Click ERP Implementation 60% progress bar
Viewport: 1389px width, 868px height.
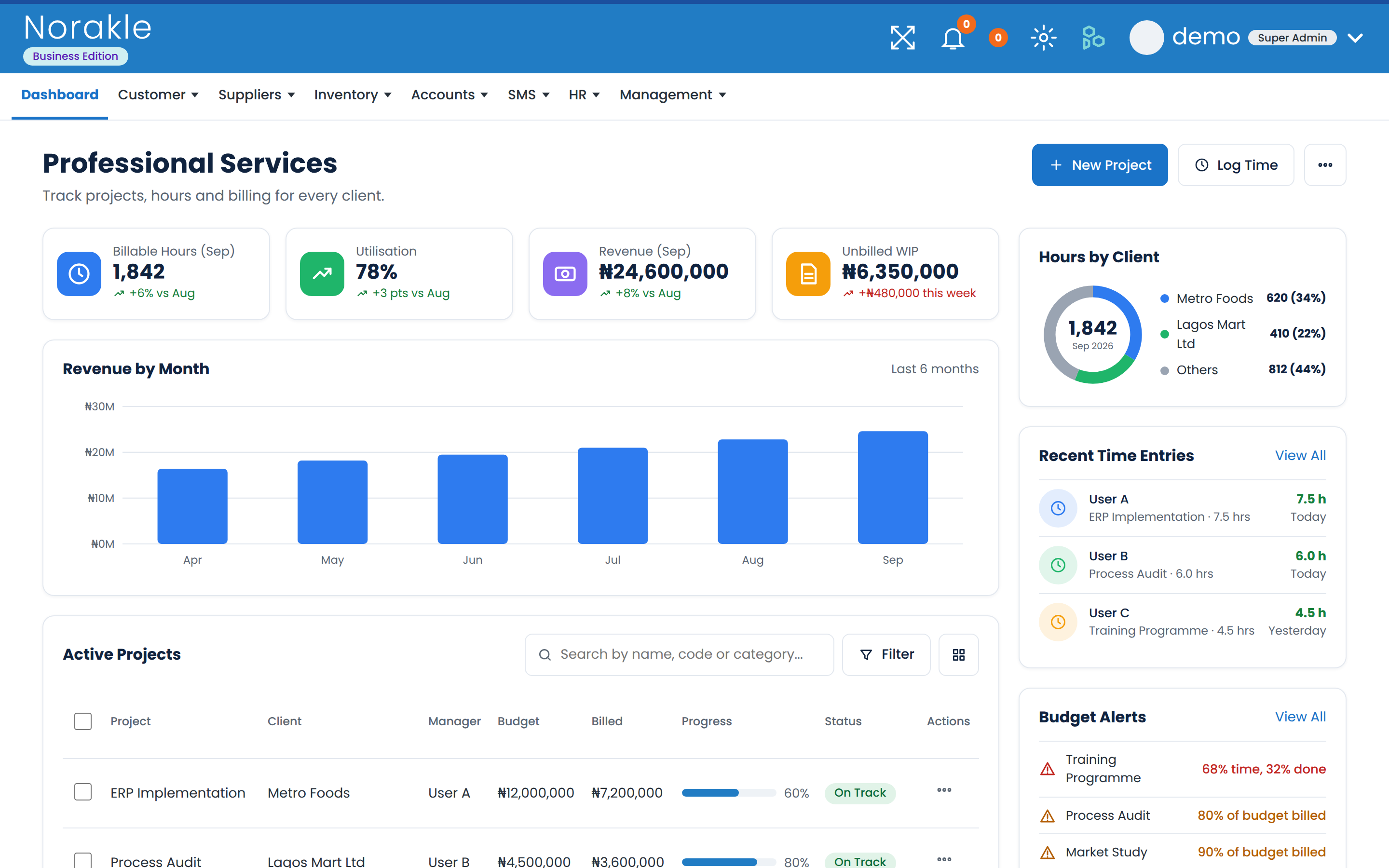(x=729, y=793)
